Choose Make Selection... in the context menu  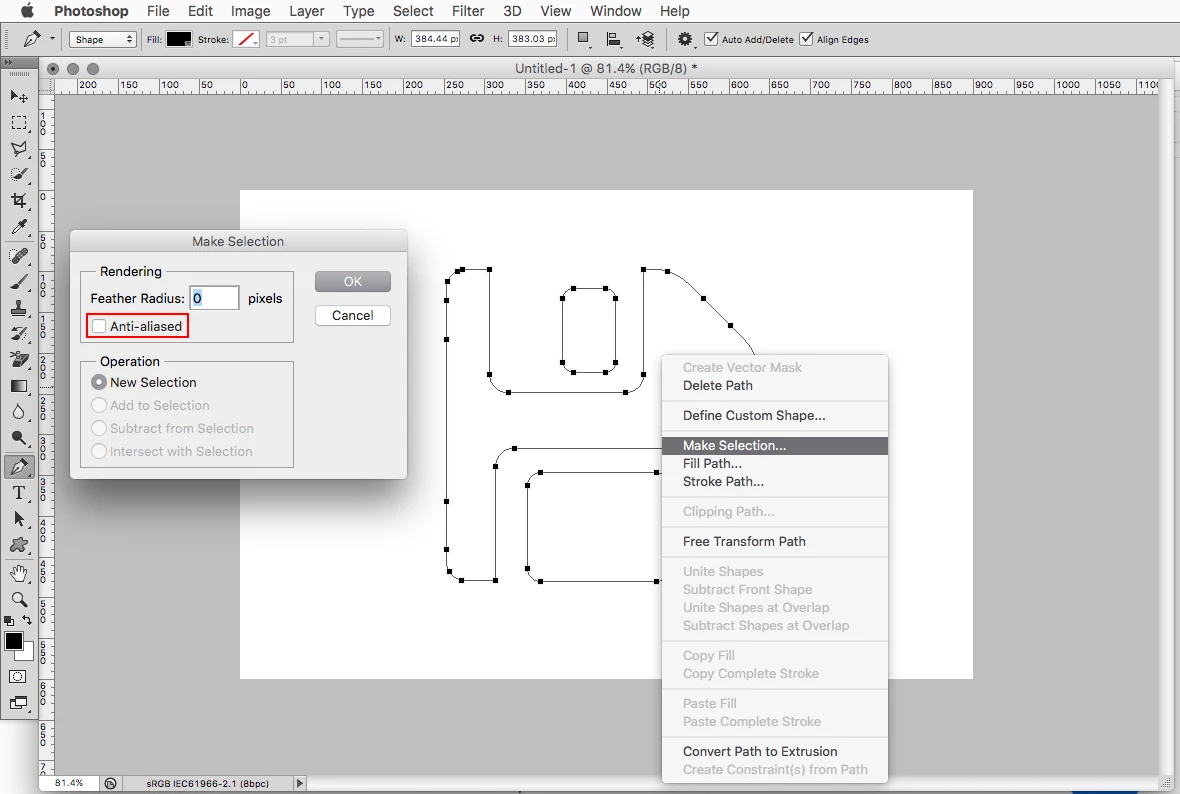tap(774, 446)
